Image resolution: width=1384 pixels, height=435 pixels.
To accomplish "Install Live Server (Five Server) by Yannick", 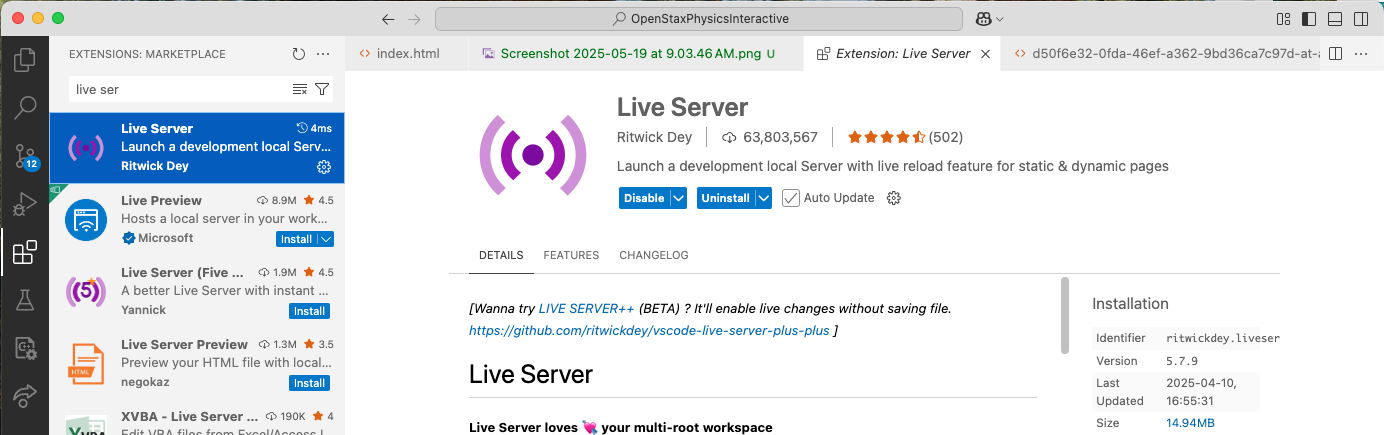I will click(x=309, y=311).
